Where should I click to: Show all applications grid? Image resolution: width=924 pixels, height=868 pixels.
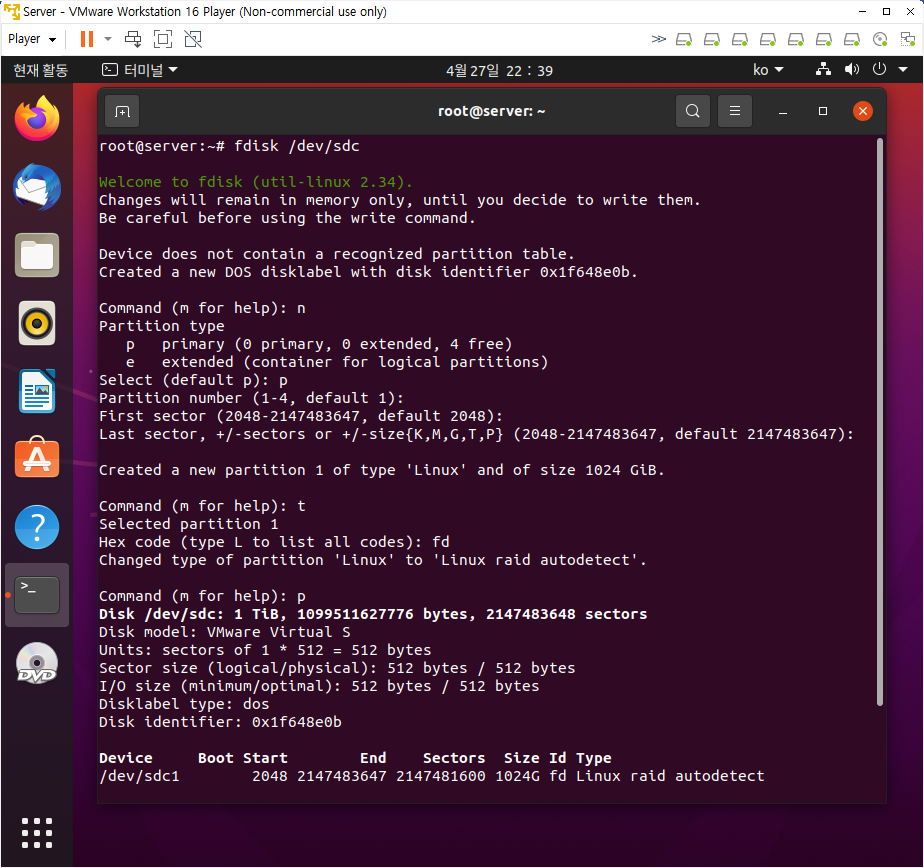point(37,833)
